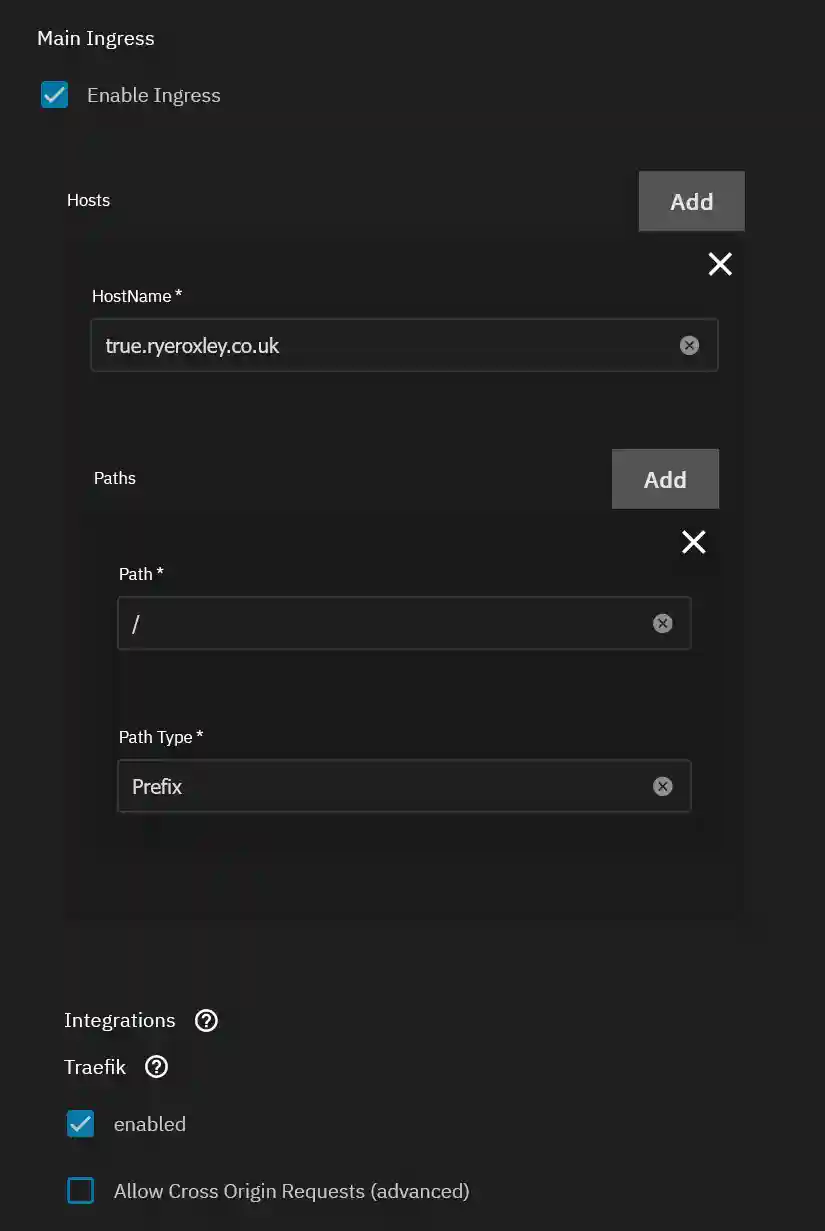The image size is (825, 1231).
Task: Add a new path under Paths
Action: tap(665, 478)
